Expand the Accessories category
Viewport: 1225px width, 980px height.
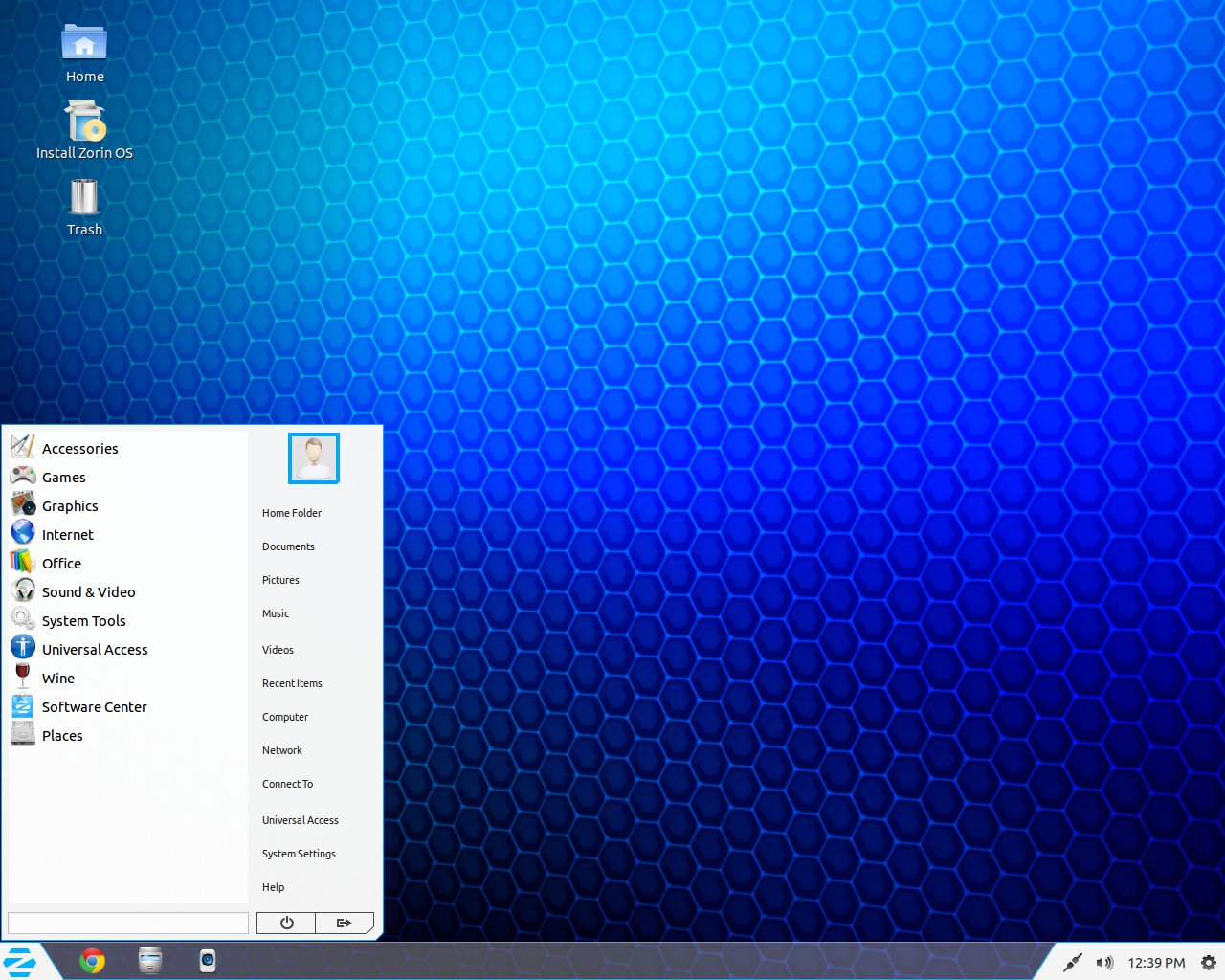(79, 449)
